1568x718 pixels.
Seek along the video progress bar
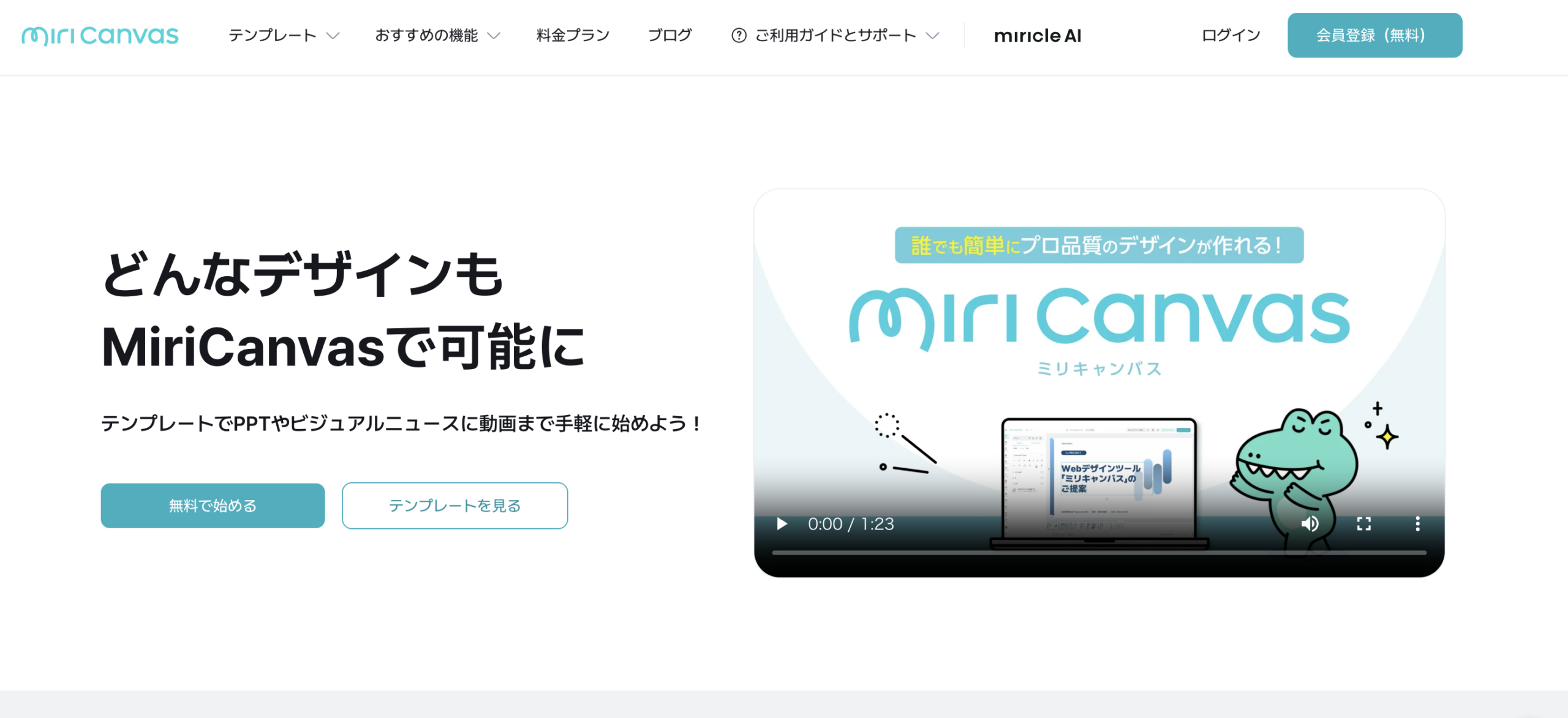(x=1099, y=553)
